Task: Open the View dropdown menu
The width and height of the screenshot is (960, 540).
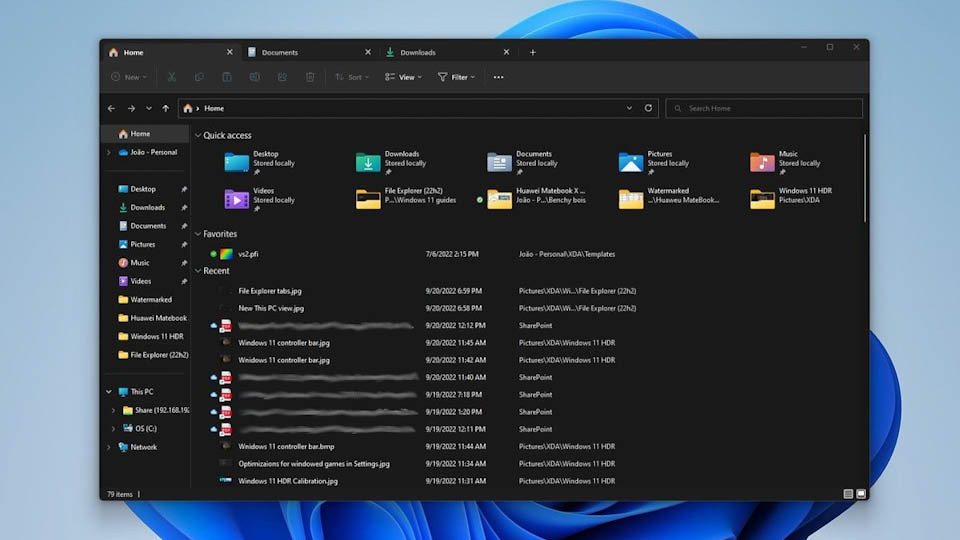Action: tap(403, 77)
